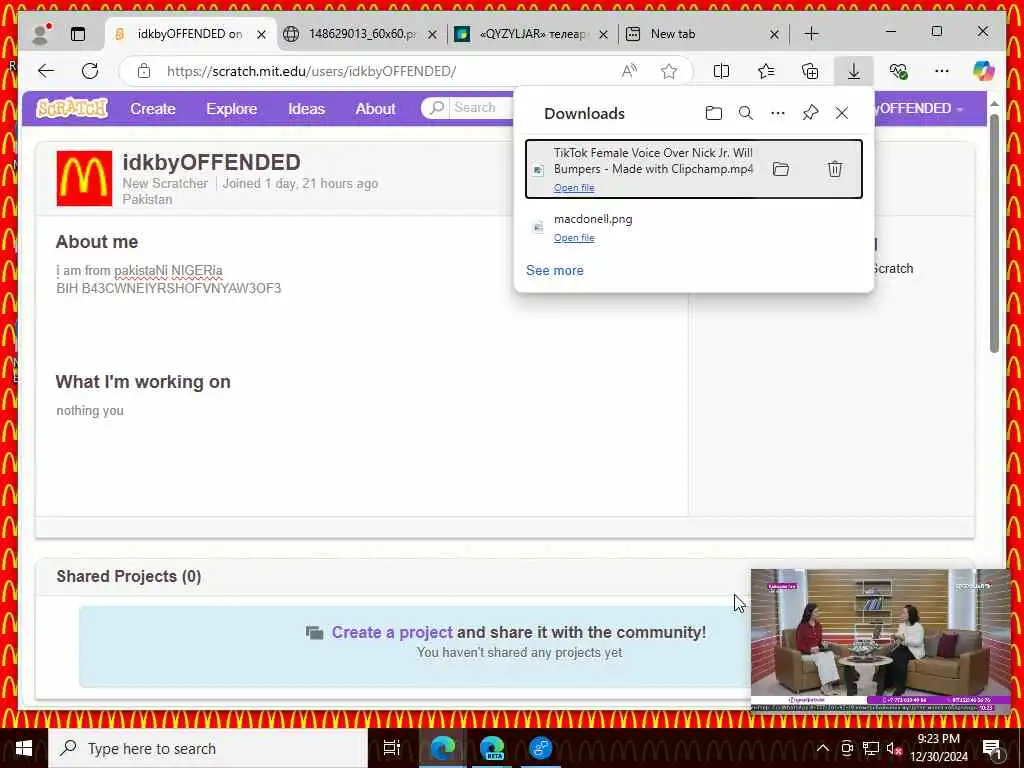Close the 148629013_60x60 tab
The height and width of the screenshot is (768, 1024).
click(432, 34)
